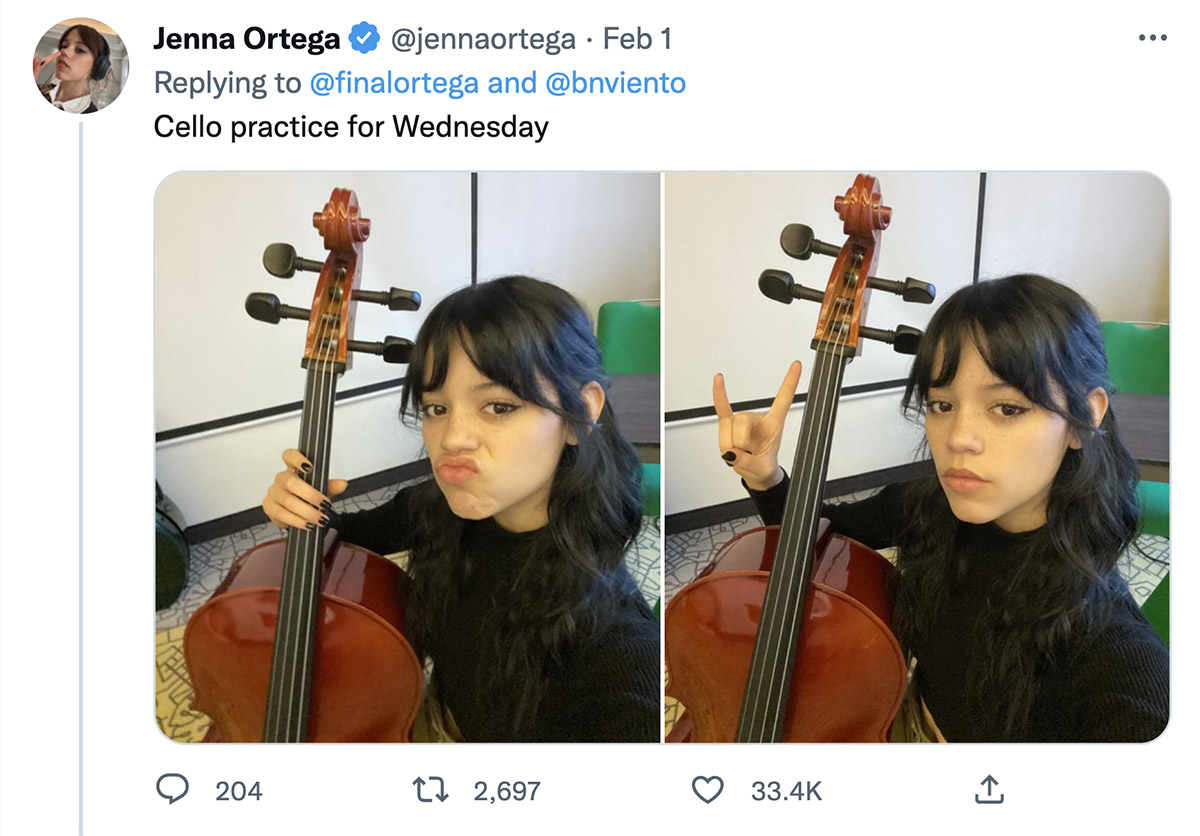Open the round profile avatar picture
The image size is (1200, 836).
pos(81,65)
